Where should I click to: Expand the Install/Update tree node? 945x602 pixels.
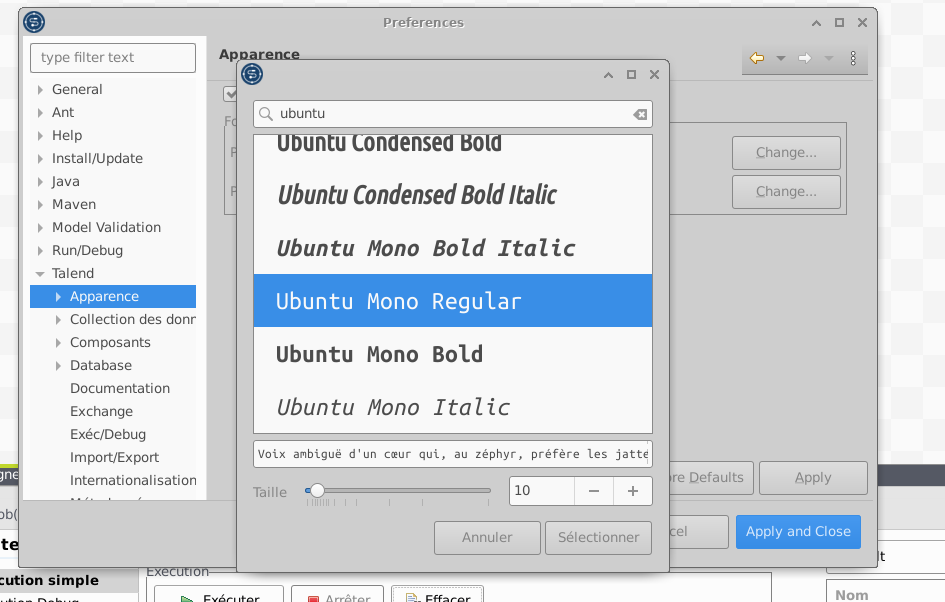(x=40, y=158)
